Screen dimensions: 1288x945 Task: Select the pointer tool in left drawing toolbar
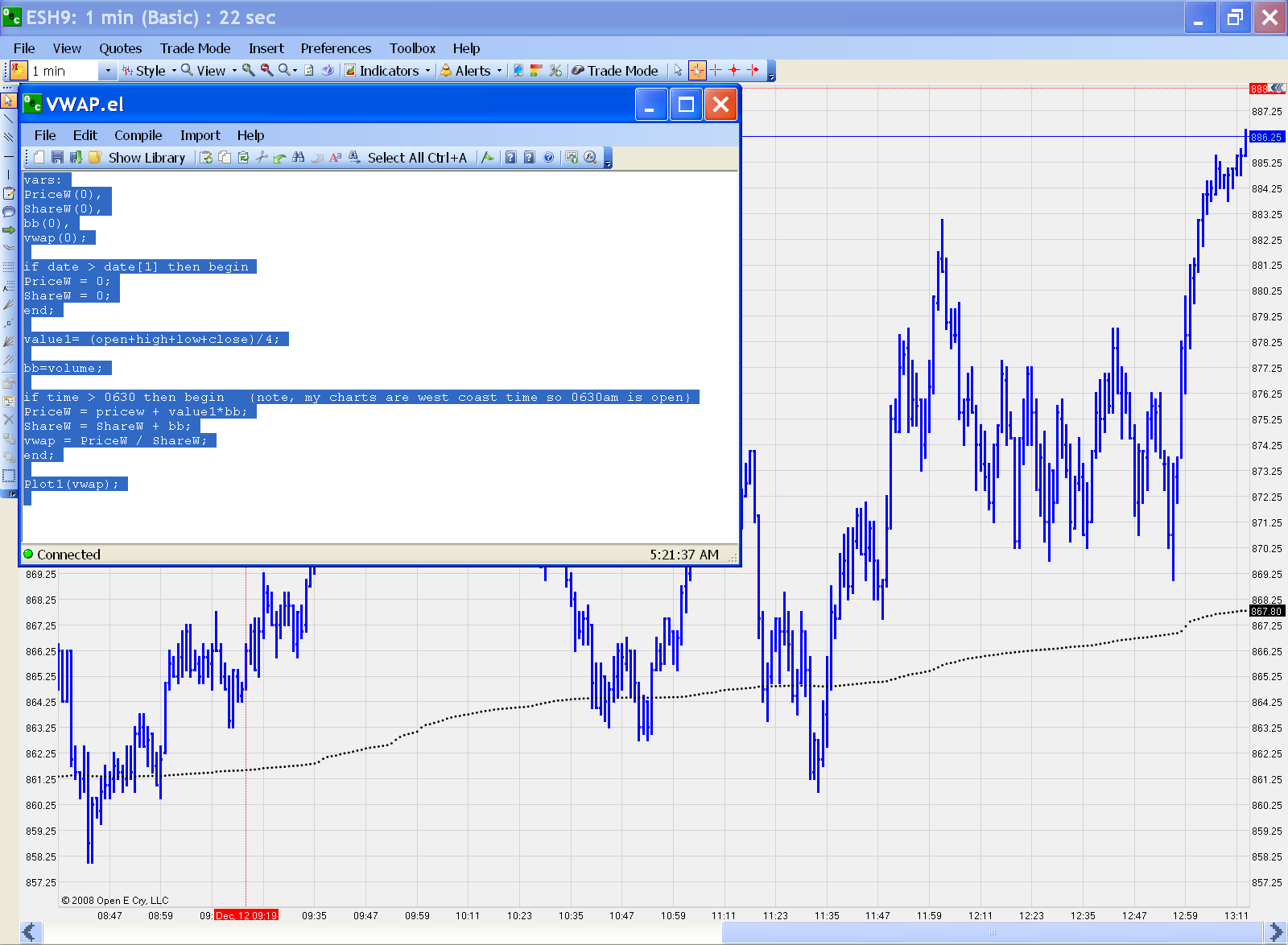pyautogui.click(x=9, y=100)
